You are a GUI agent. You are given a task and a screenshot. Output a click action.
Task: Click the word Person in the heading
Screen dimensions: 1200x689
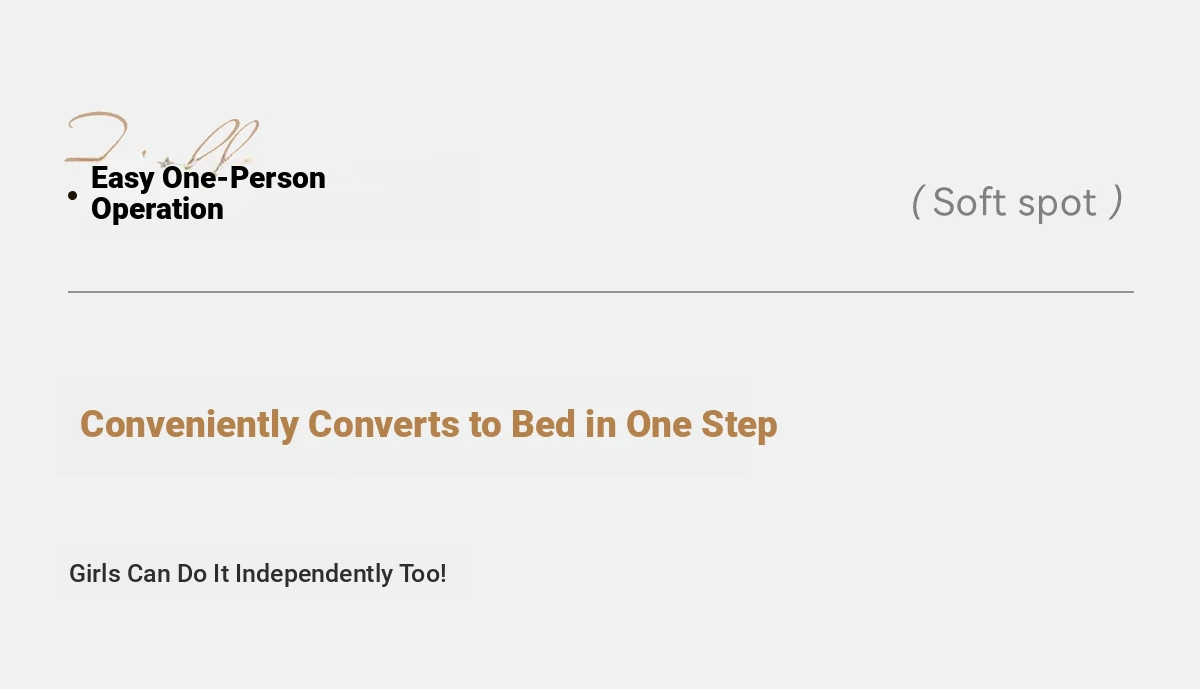pyautogui.click(x=281, y=178)
